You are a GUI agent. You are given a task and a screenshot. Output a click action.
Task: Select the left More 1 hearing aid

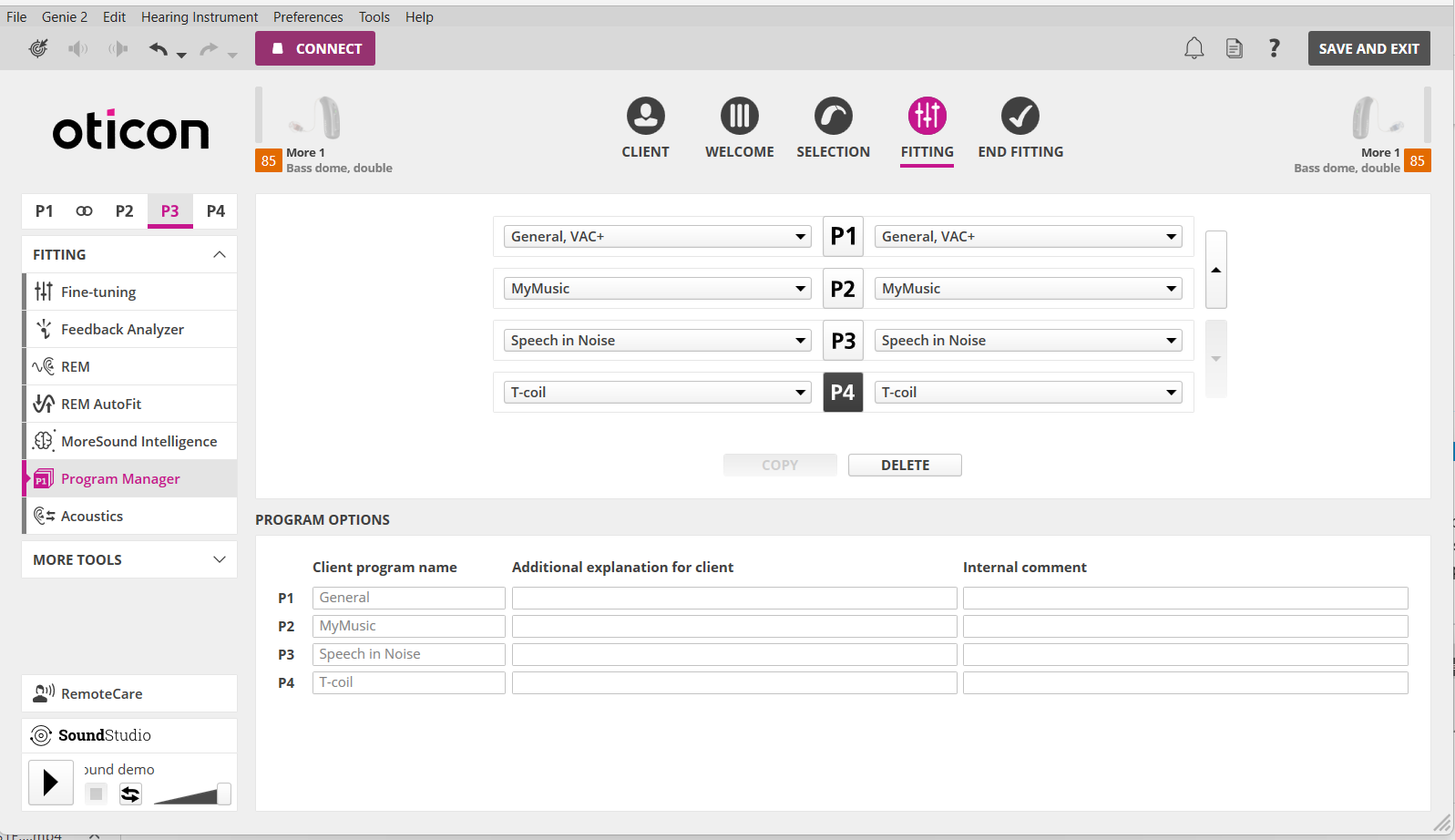point(315,118)
